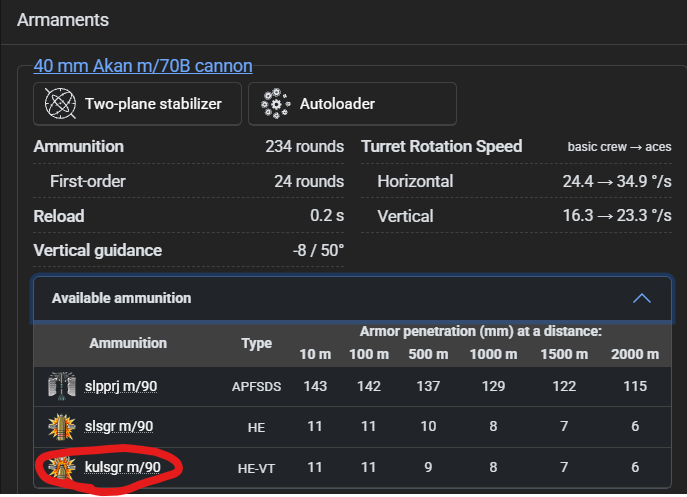This screenshot has width=687, height=497.
Task: Click the APFSDS type cell
Action: 256,387
